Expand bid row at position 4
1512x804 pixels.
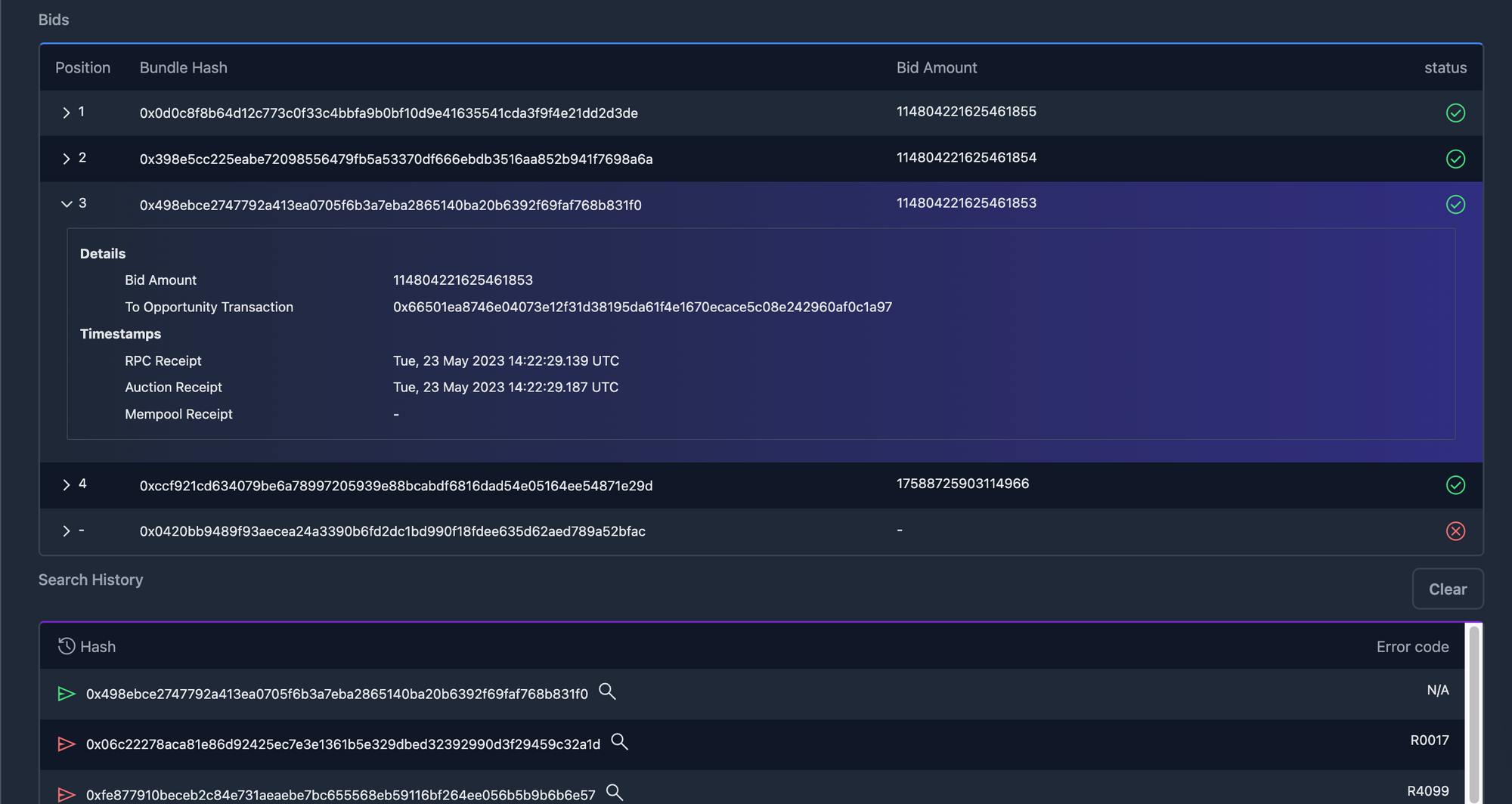[x=67, y=485]
